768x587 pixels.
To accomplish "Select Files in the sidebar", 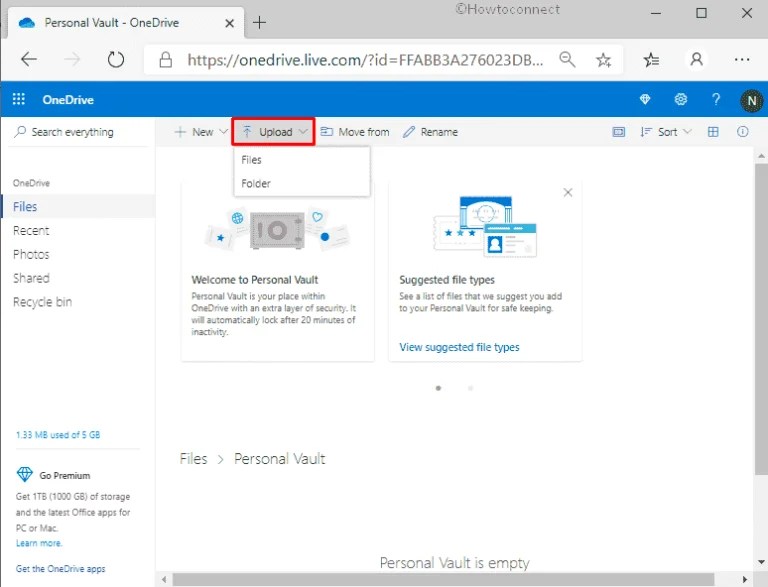I will [78, 206].
